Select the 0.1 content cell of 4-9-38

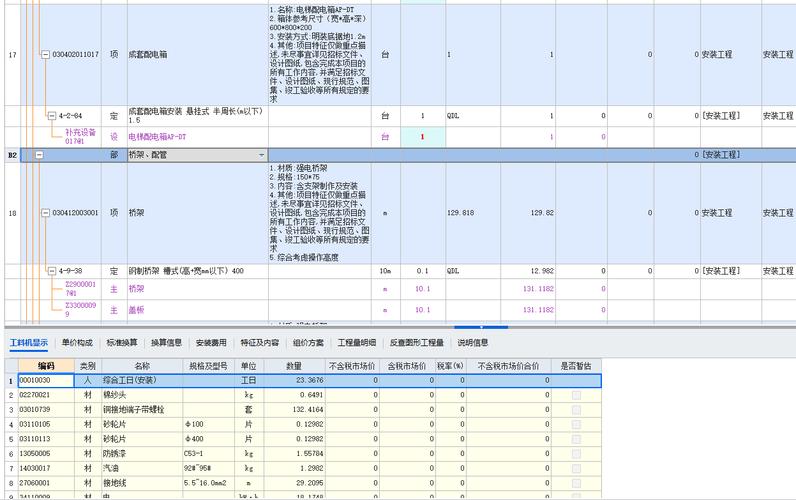click(422, 271)
